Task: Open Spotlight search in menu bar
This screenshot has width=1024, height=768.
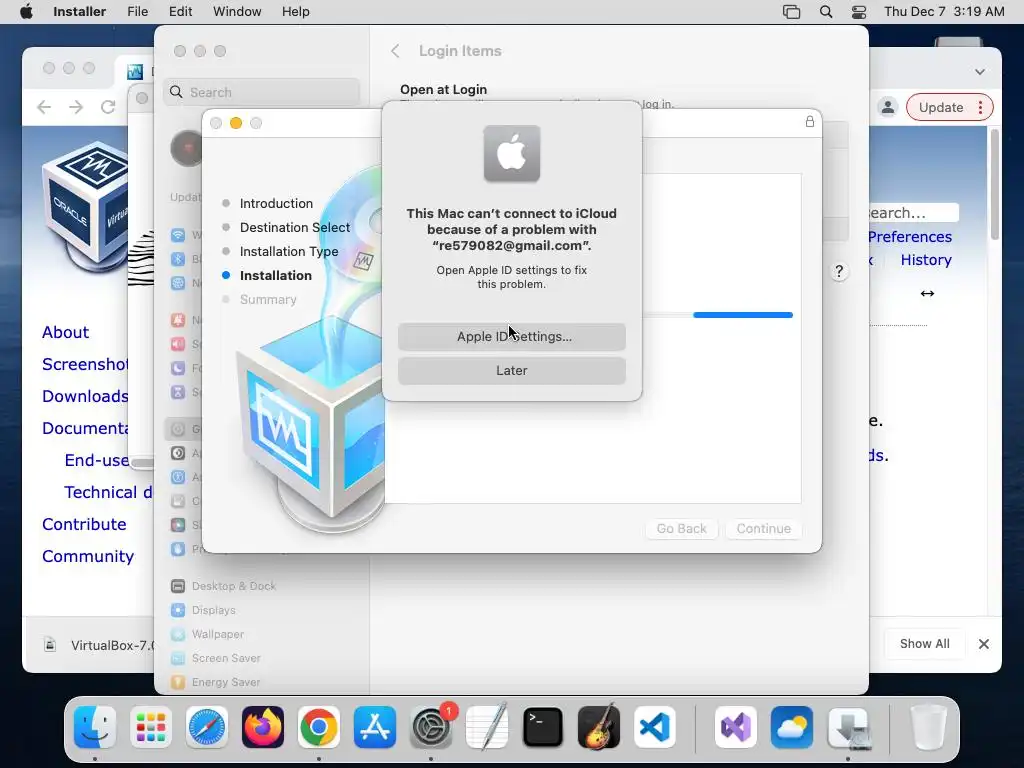Action: [x=825, y=12]
